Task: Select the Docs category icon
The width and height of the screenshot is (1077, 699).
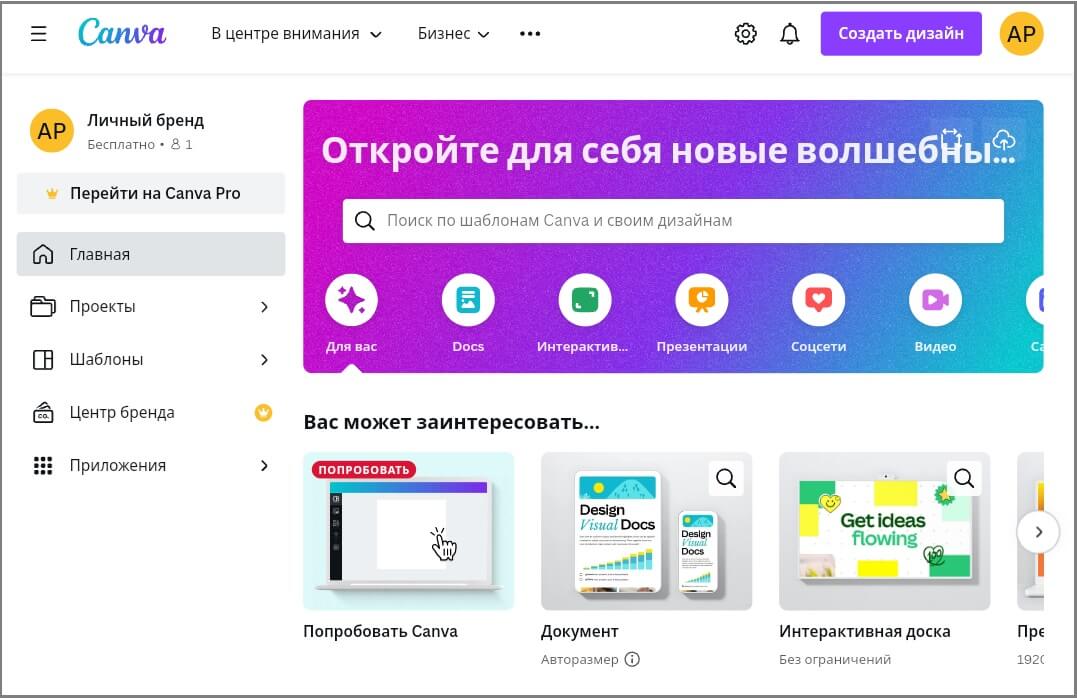Action: pyautogui.click(x=468, y=299)
